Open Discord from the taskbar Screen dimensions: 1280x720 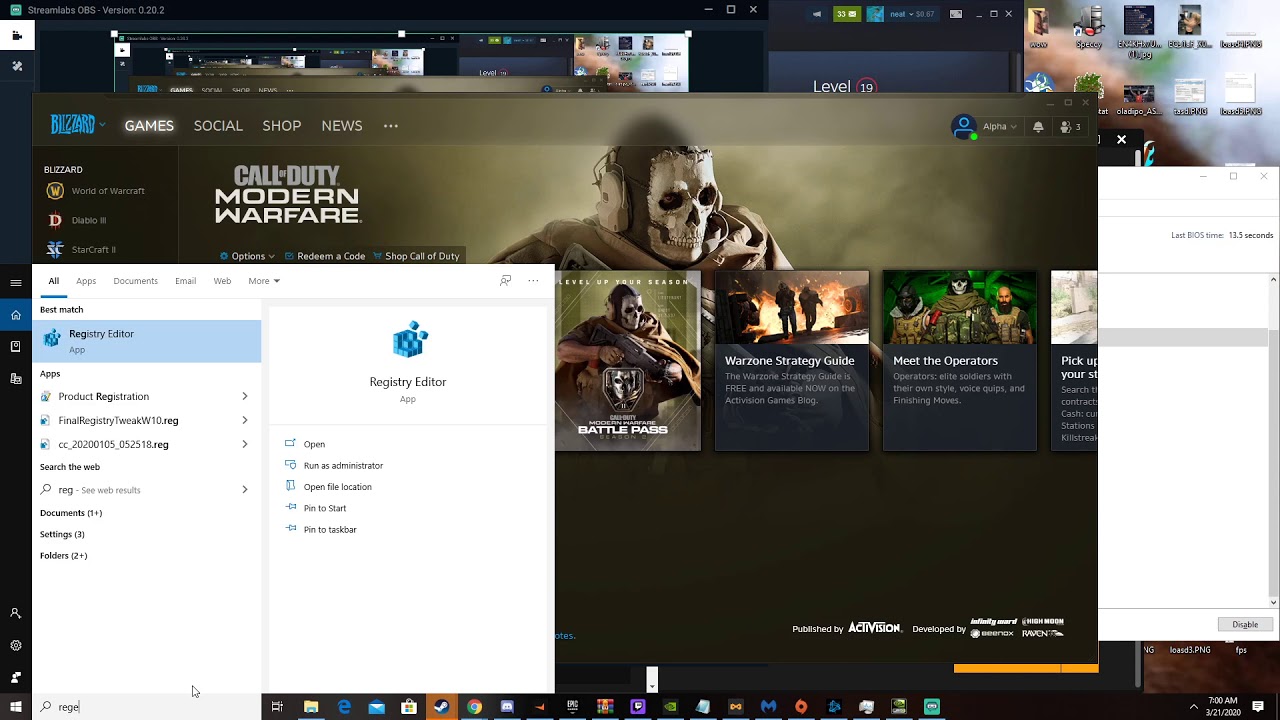coord(507,707)
